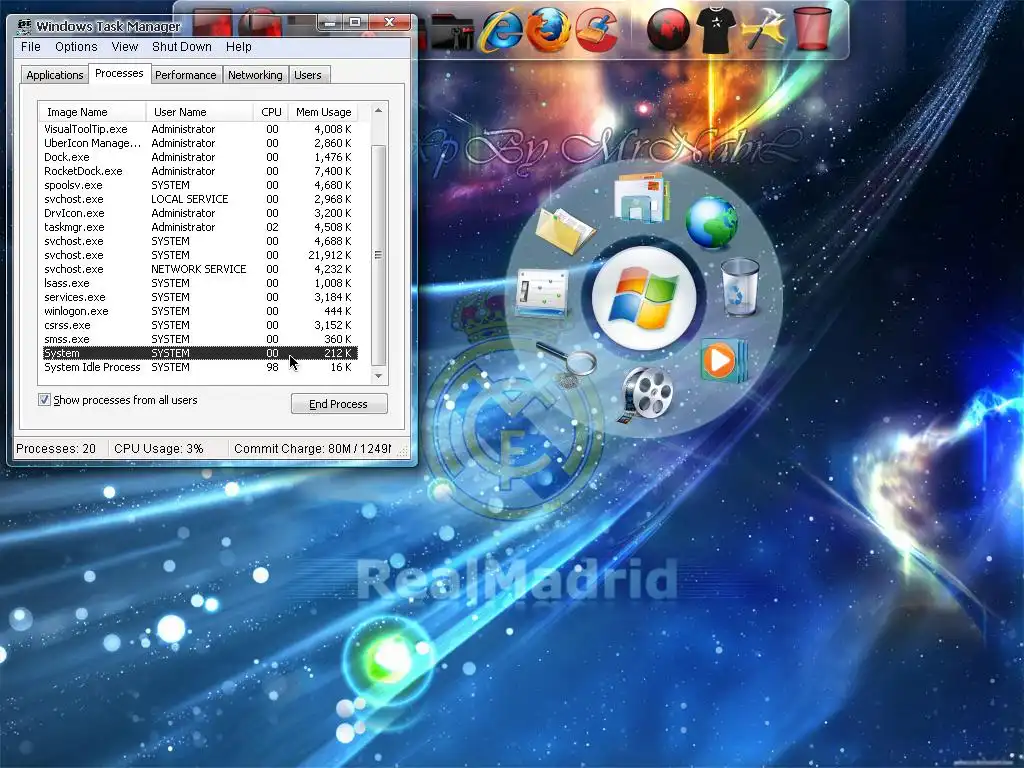1024x768 pixels.
Task: Click the Task Manager title bar icon
Action: pos(24,26)
